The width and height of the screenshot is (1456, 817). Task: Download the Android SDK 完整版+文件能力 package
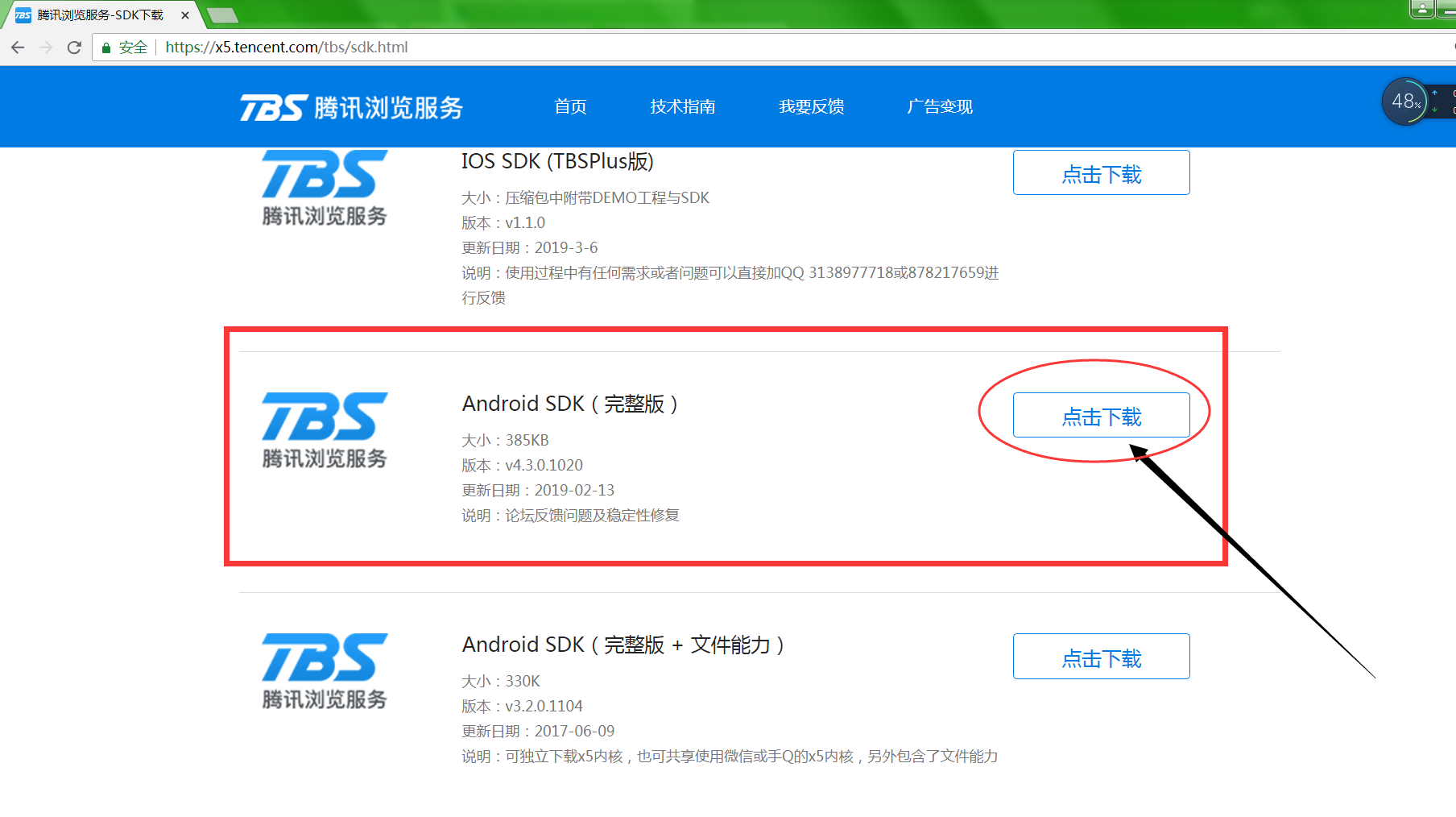(1101, 657)
